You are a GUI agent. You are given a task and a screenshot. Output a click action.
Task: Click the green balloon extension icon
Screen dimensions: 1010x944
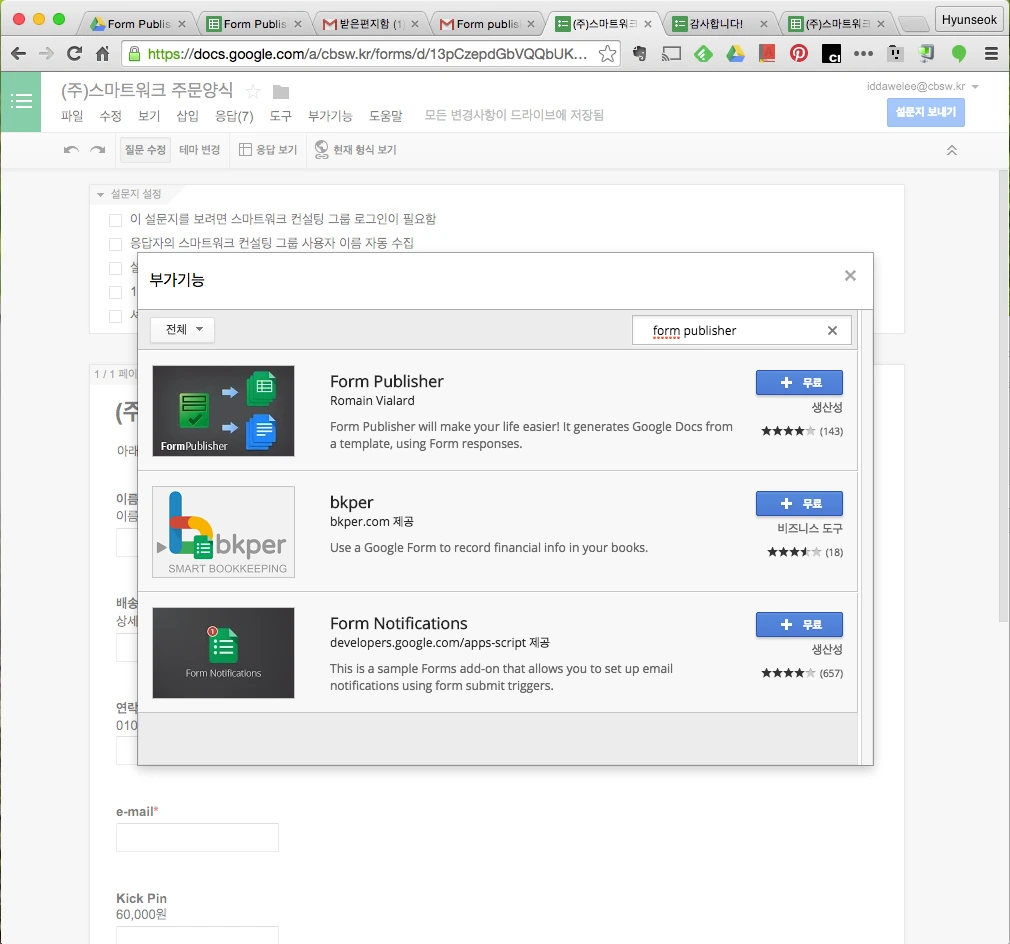tap(958, 53)
